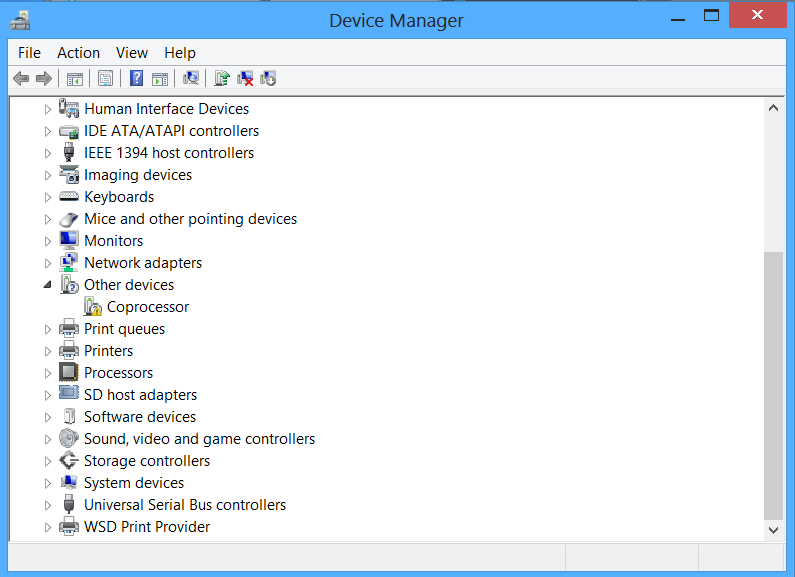The image size is (795, 577).
Task: Click the Update Driver Software toolbar icon
Action: (x=222, y=78)
